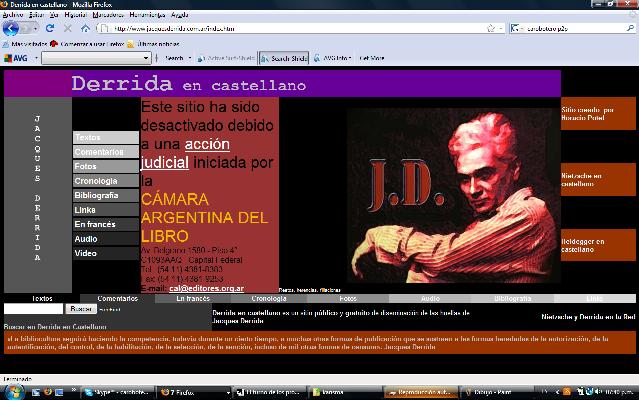Expand the AVG search box dropdown arrow

[146, 58]
